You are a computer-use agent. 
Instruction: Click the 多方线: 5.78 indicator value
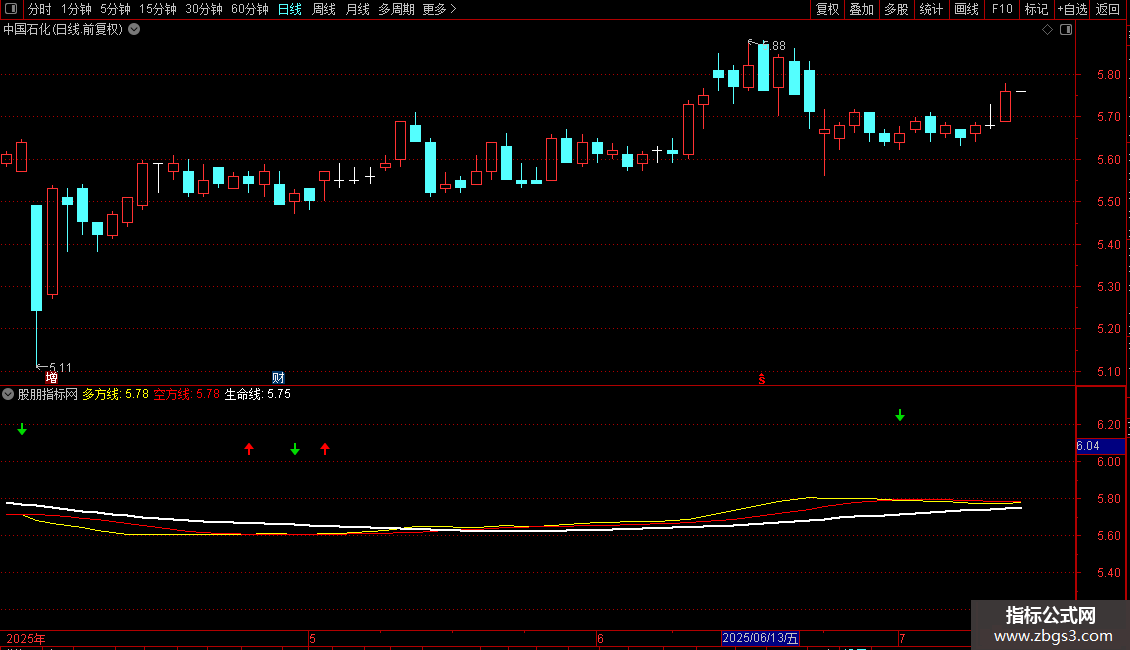pyautogui.click(x=115, y=394)
